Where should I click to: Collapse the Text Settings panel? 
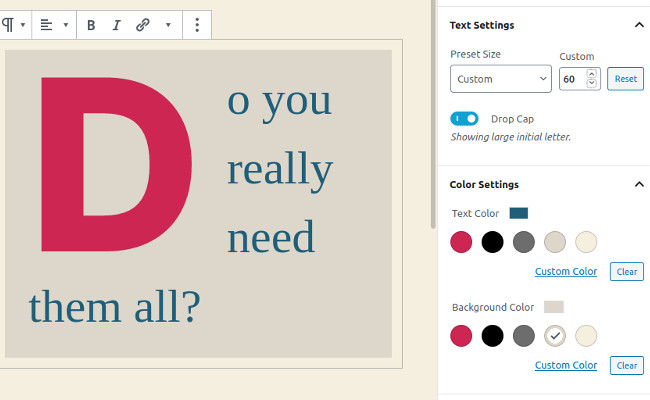click(638, 25)
